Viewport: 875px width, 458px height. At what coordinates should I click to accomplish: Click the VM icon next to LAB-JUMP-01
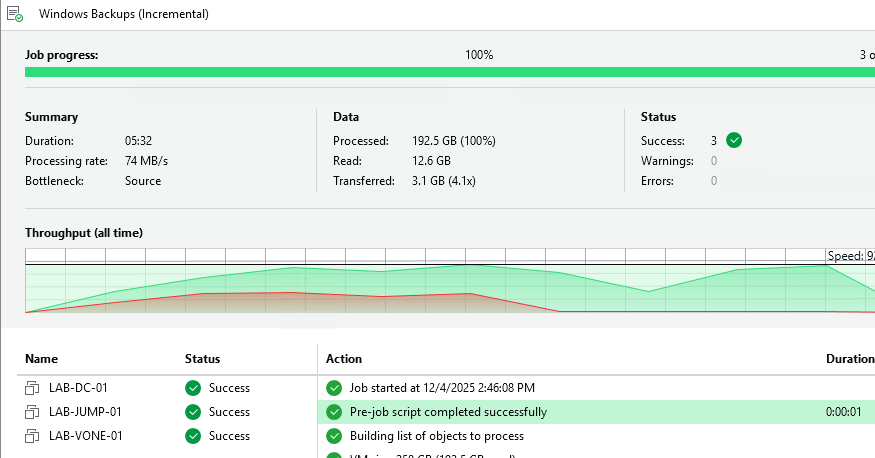(33, 412)
